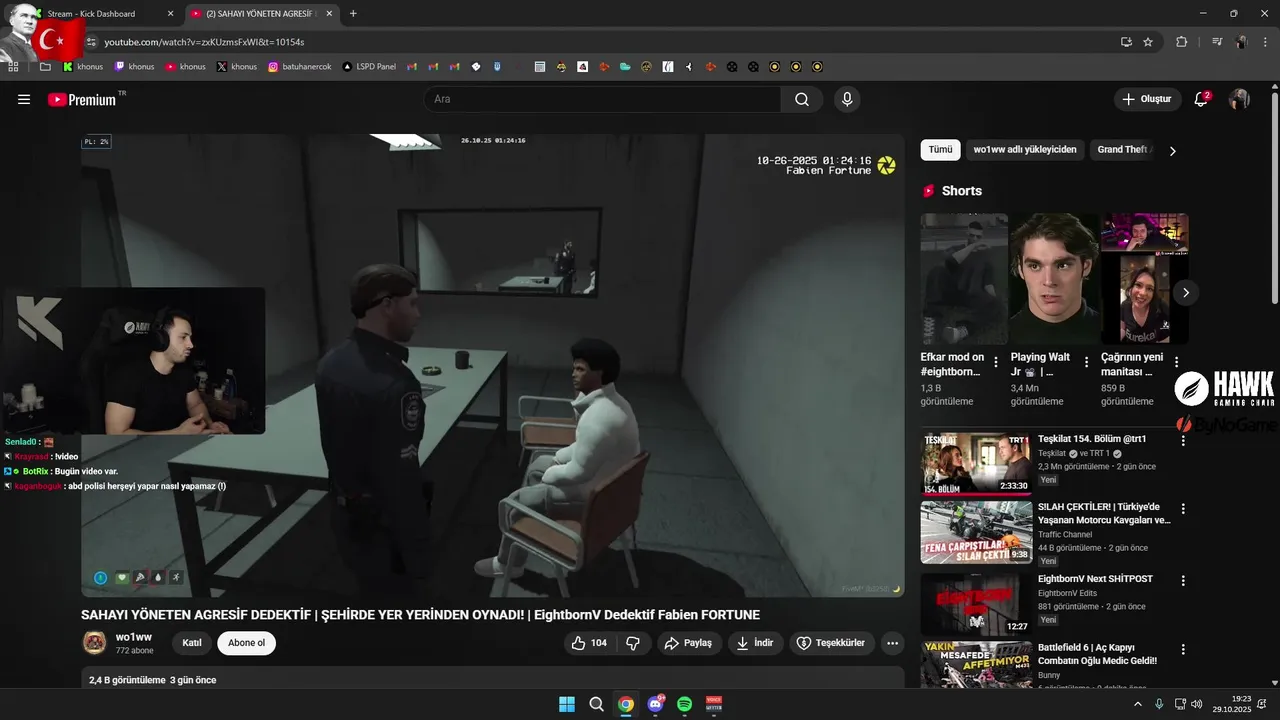
Task: Open the X khonus bookmark
Action: (x=237, y=67)
